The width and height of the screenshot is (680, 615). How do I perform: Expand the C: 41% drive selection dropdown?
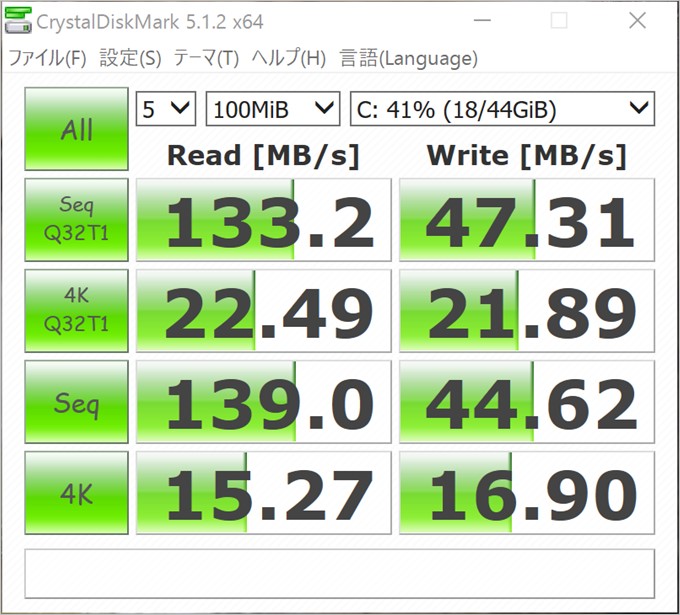coord(502,109)
